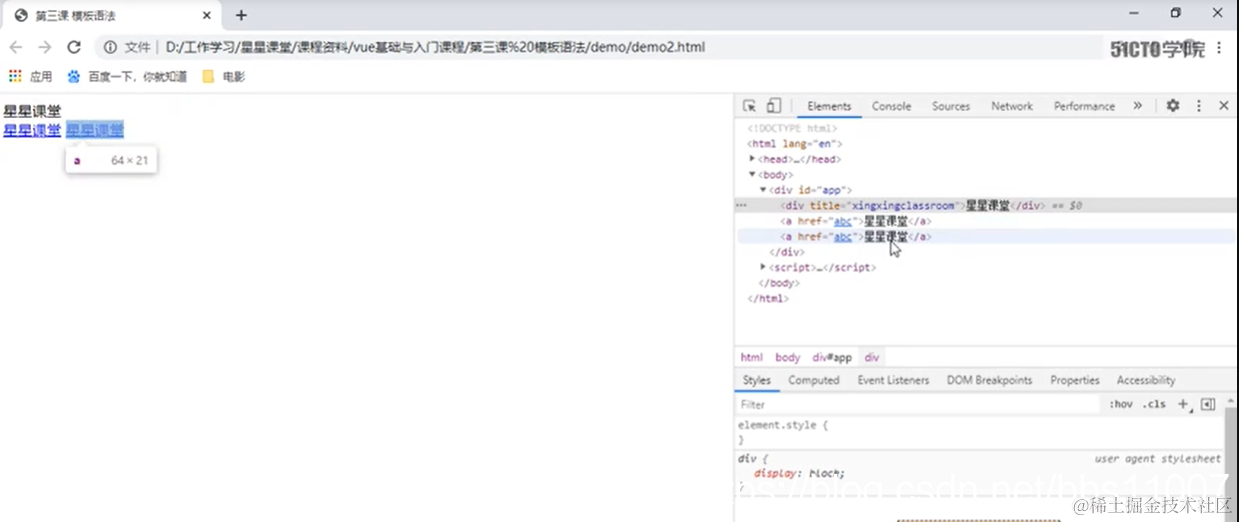Switch to the Performance tab
Image resolution: width=1239 pixels, height=522 pixels.
1084,106
